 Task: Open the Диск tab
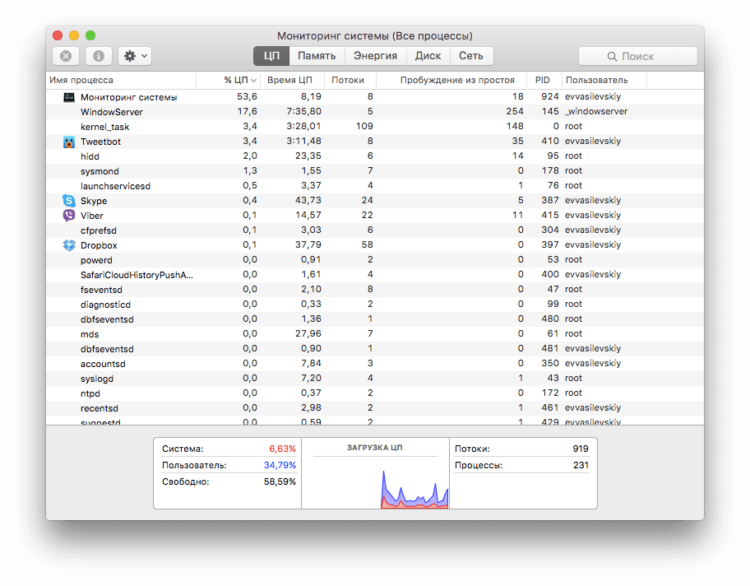428,56
